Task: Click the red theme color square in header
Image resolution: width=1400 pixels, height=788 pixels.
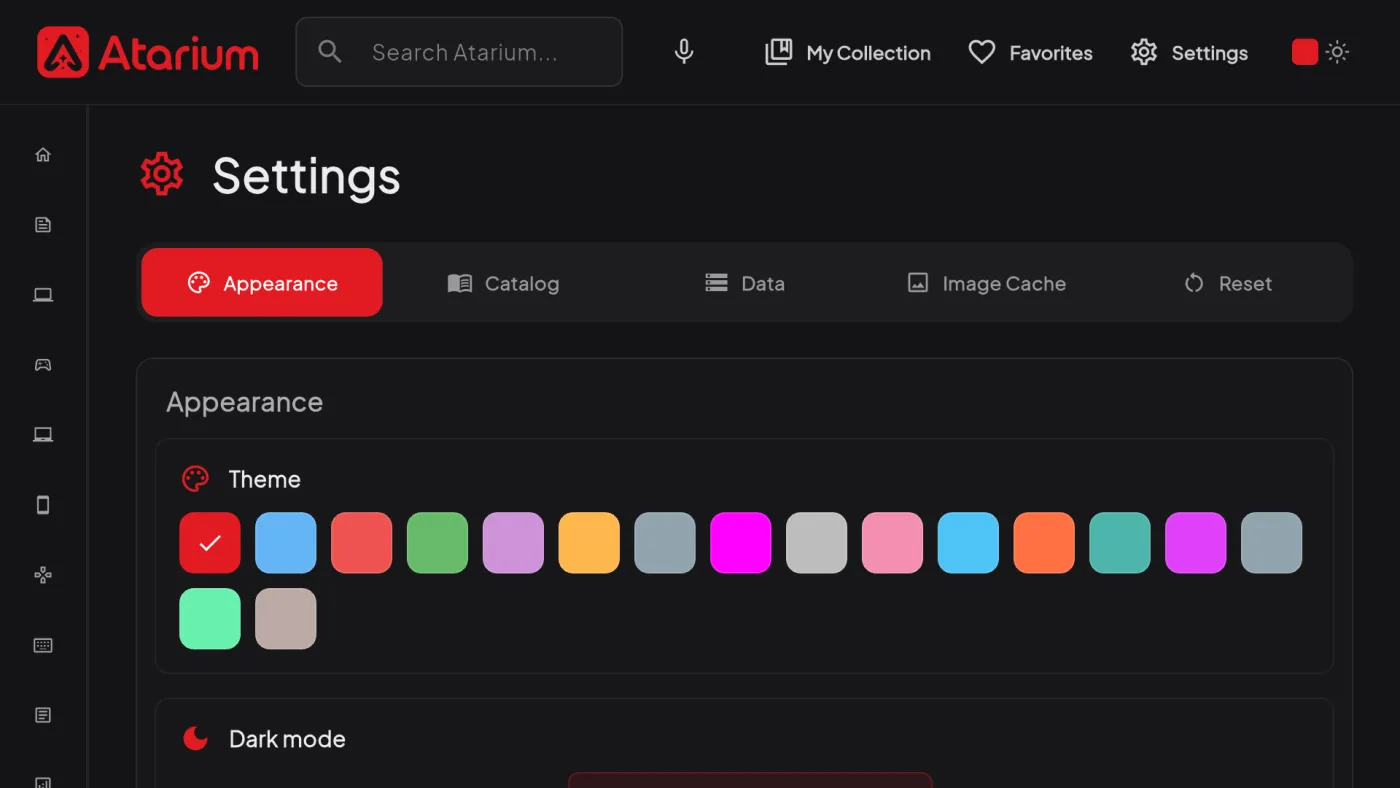Action: tap(1305, 52)
